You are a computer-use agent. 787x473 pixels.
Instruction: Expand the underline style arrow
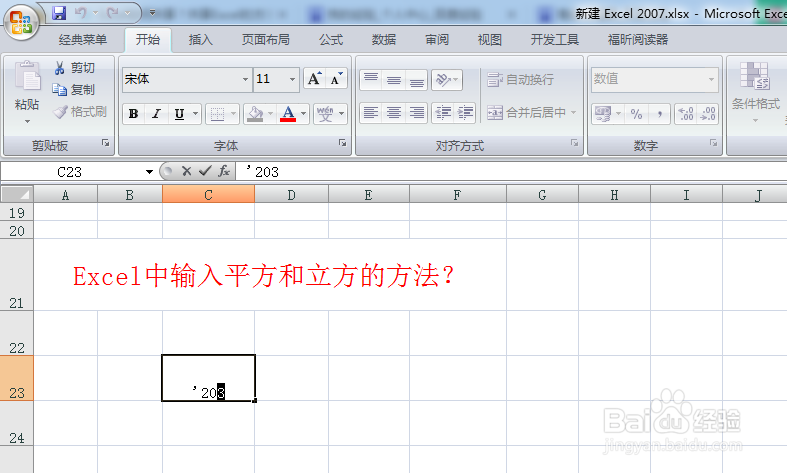(x=196, y=113)
